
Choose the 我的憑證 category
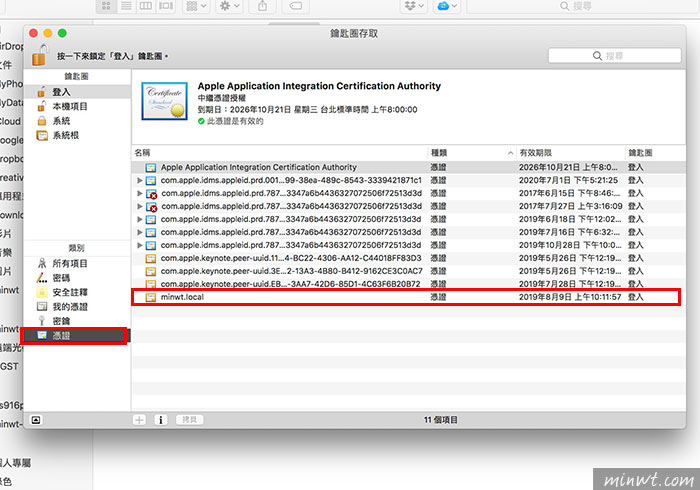(77, 306)
